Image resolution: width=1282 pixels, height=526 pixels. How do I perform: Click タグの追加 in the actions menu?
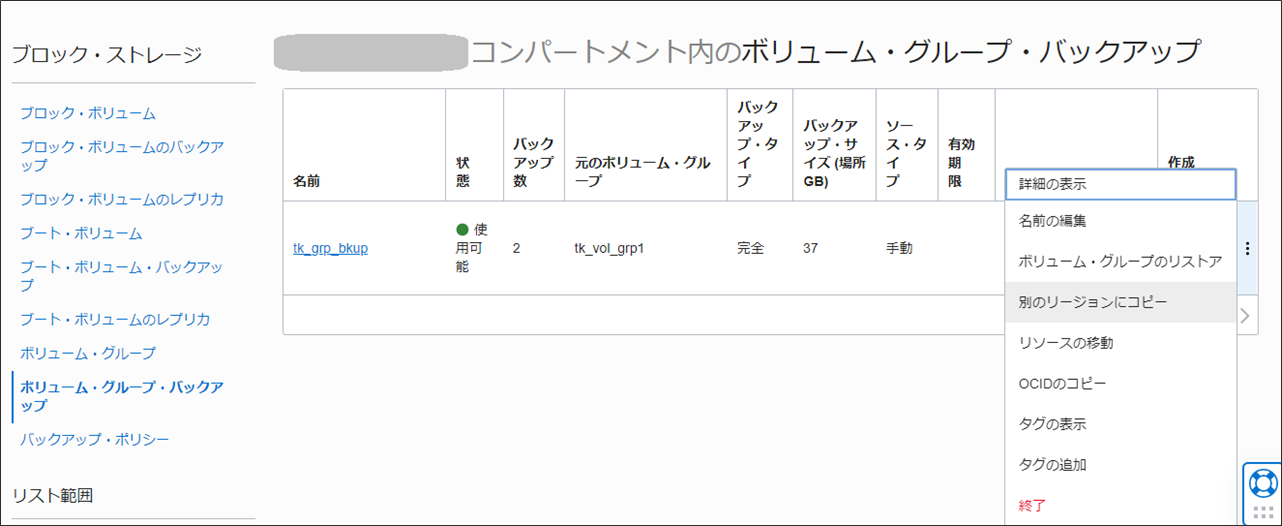(1052, 465)
